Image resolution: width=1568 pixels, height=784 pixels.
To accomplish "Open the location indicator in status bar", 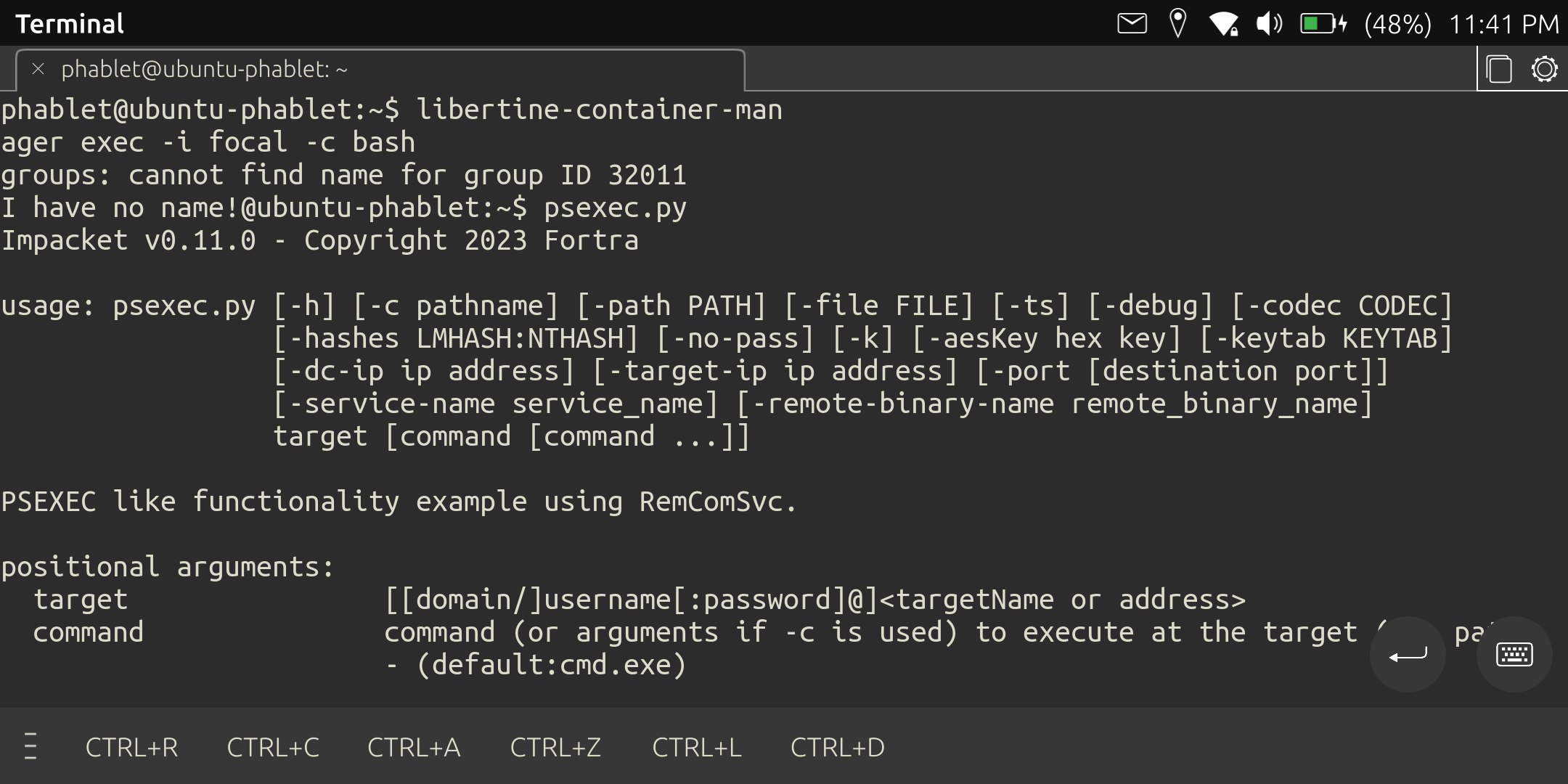I will coord(1177,24).
